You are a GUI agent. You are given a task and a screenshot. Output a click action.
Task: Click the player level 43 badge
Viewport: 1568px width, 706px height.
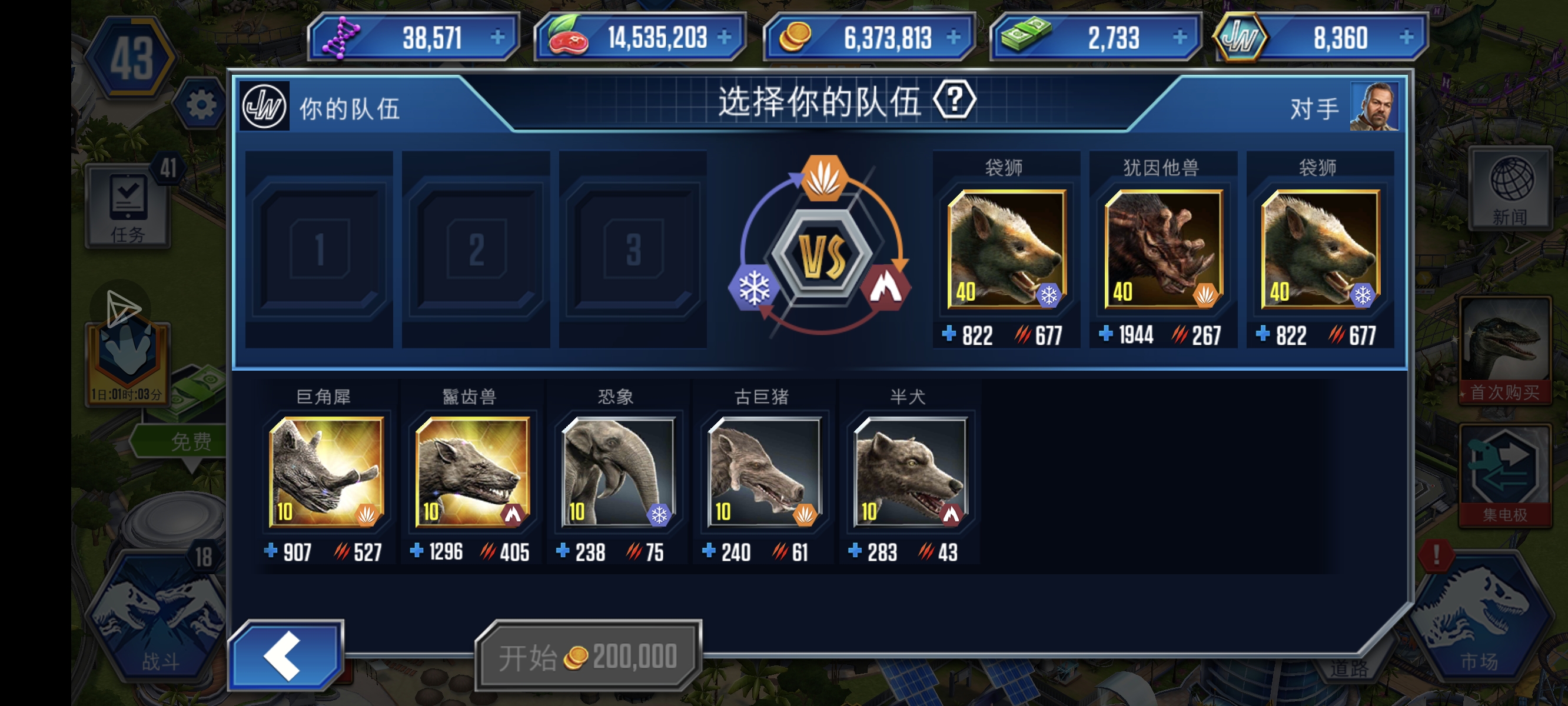pyautogui.click(x=131, y=58)
